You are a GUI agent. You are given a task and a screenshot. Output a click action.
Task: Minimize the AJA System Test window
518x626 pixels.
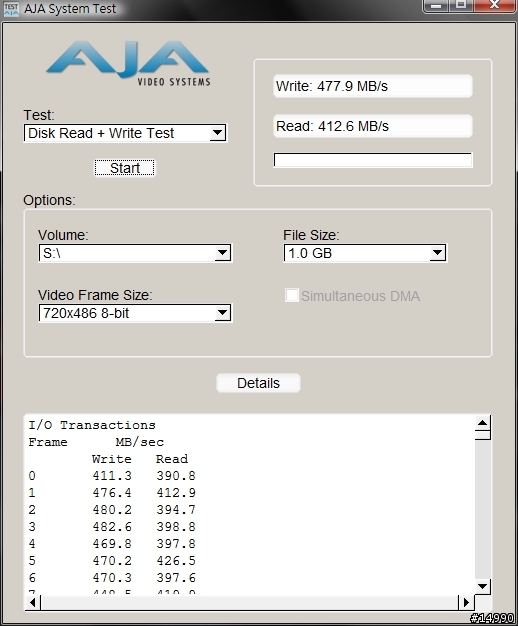pos(436,6)
